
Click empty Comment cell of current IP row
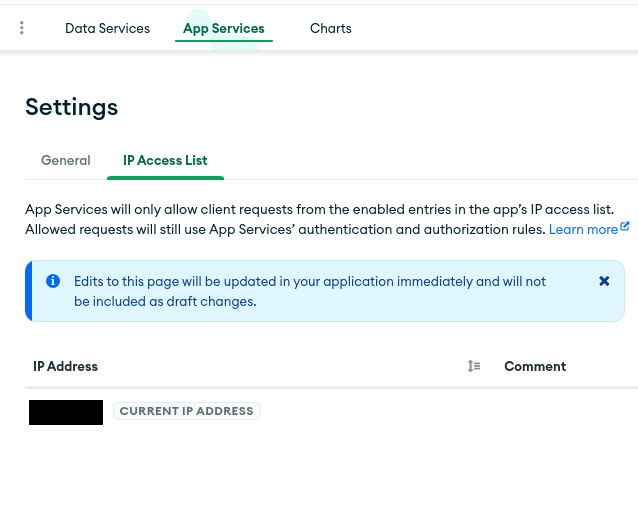pyautogui.click(x=560, y=412)
